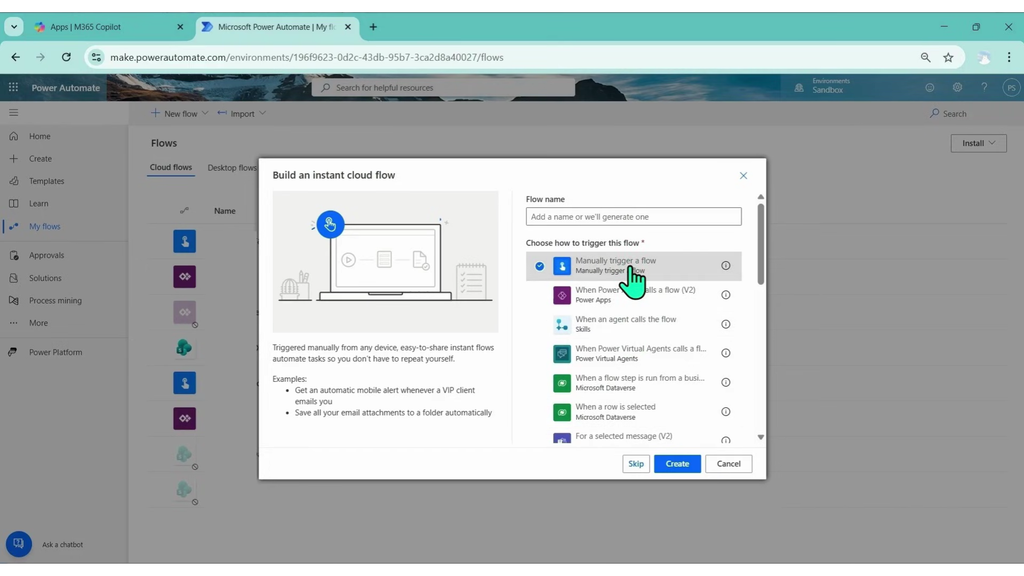1024x576 pixels.
Task: Open the New flow dropdown
Action: [180, 113]
